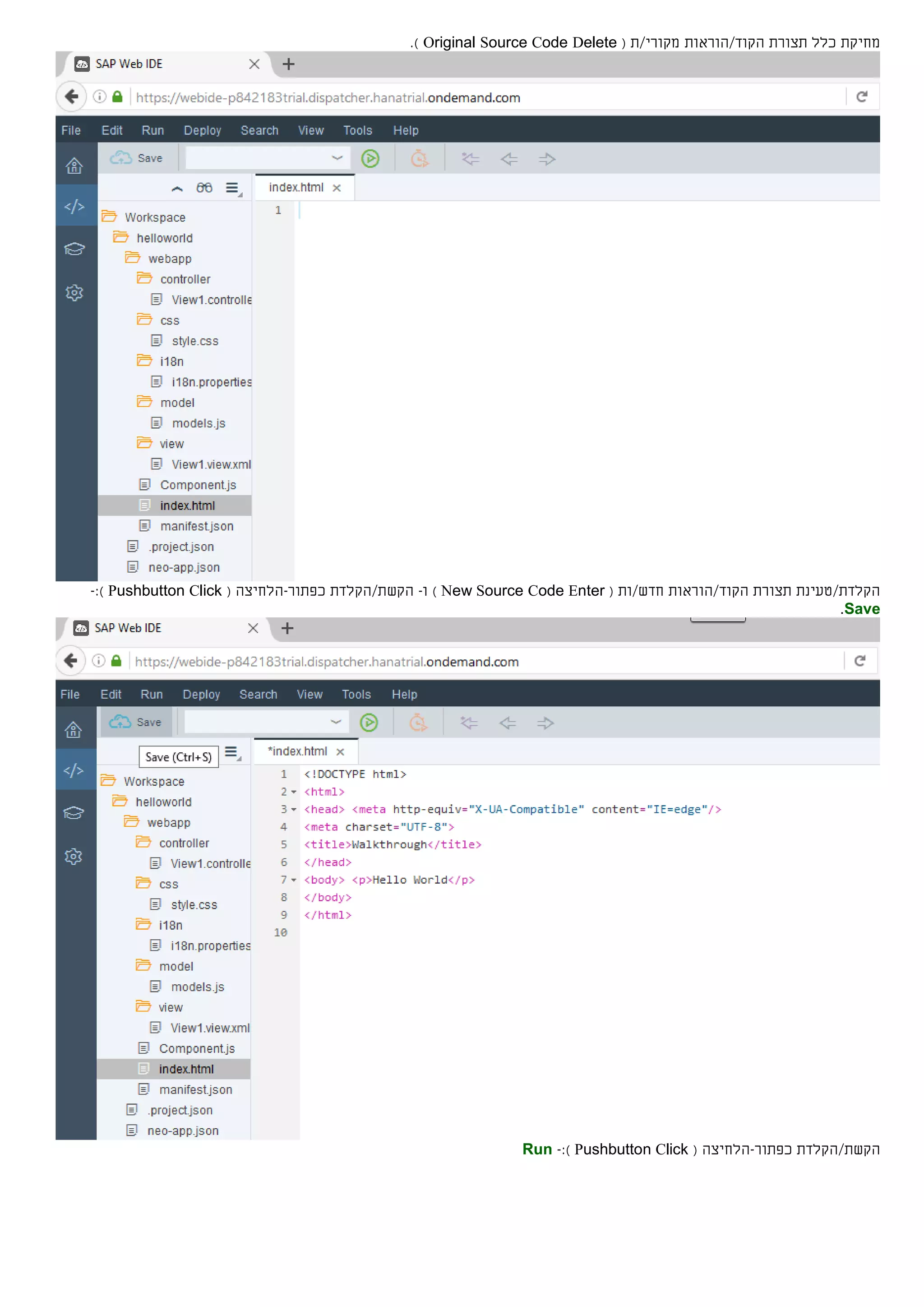Open the toolbar combo box dropdown in the empty-editor window
924x1307 pixels.
[337, 158]
